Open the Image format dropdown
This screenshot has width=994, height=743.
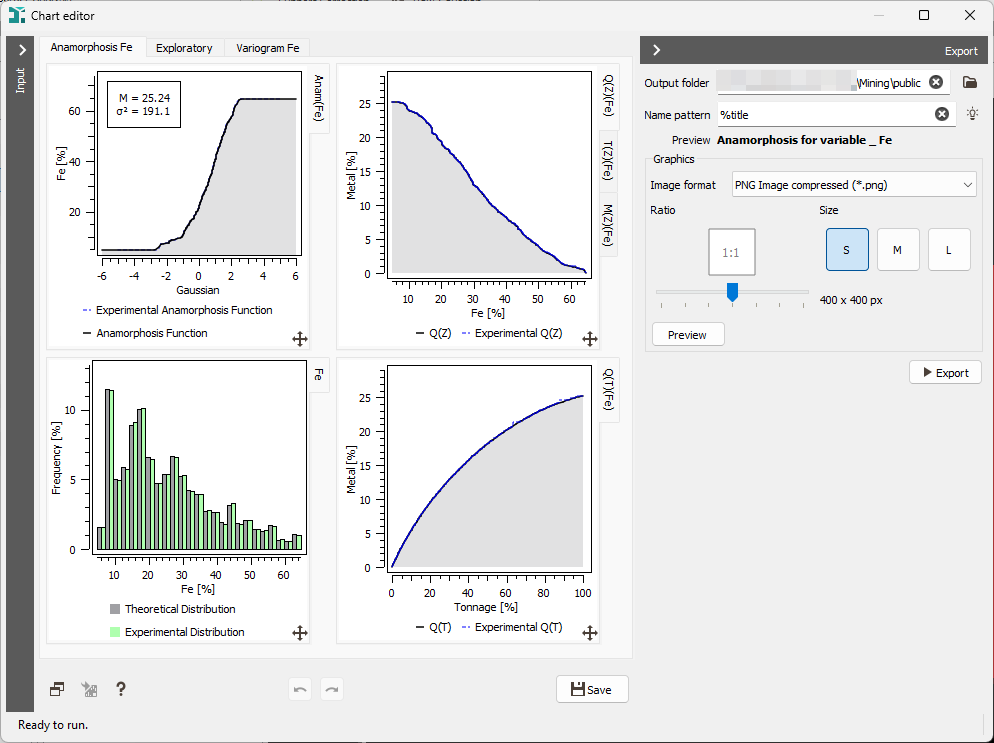[x=854, y=185]
